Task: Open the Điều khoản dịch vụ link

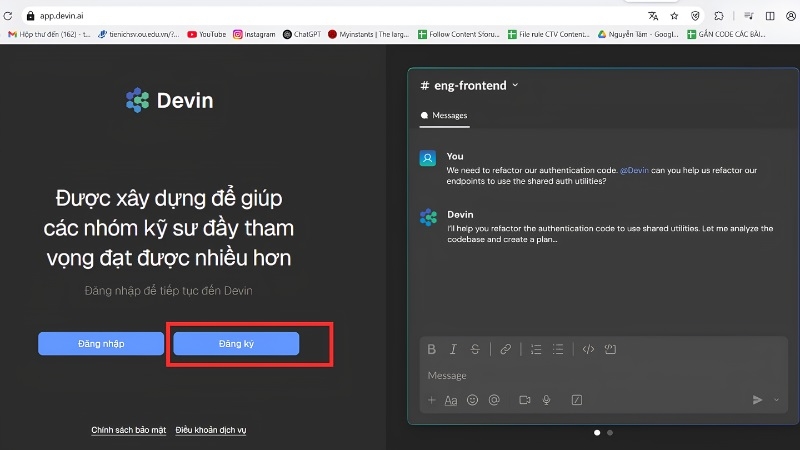Action: pos(211,430)
